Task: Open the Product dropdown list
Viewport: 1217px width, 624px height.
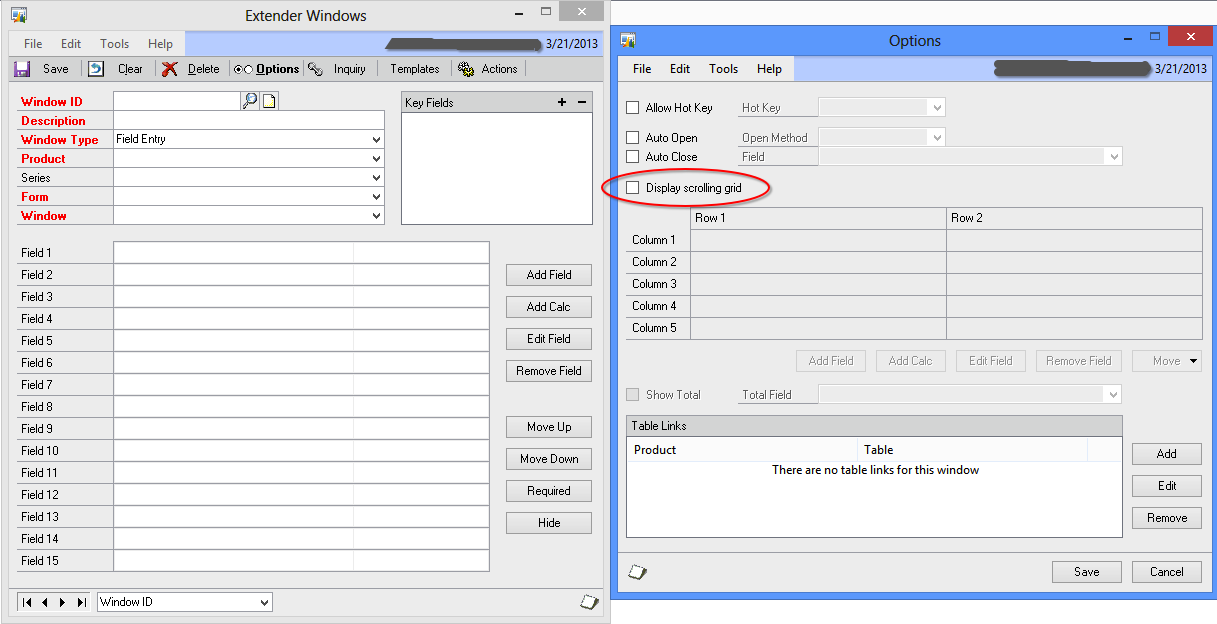Action: pyautogui.click(x=376, y=159)
